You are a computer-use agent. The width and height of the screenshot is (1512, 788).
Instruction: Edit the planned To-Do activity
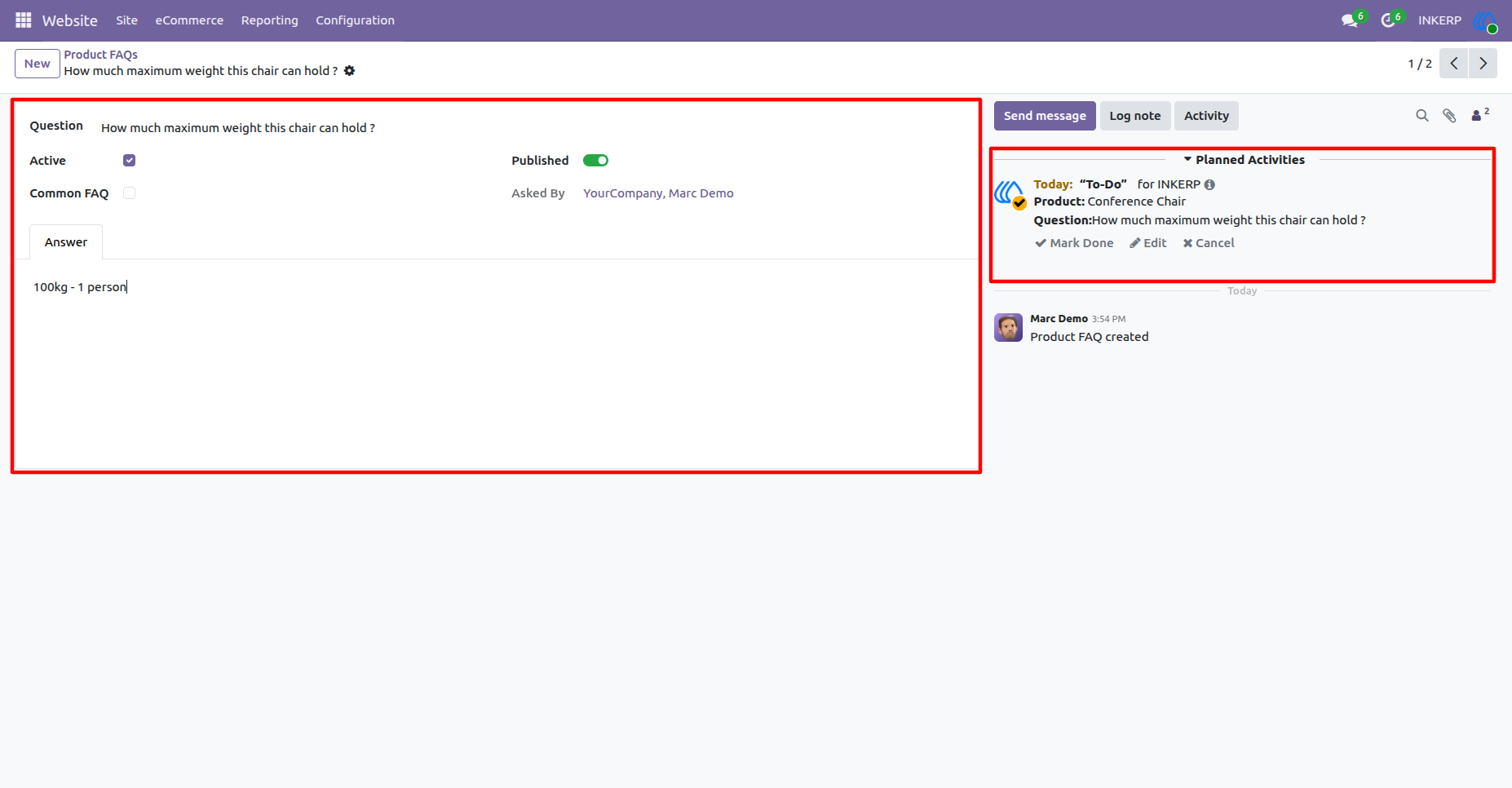click(x=1147, y=243)
